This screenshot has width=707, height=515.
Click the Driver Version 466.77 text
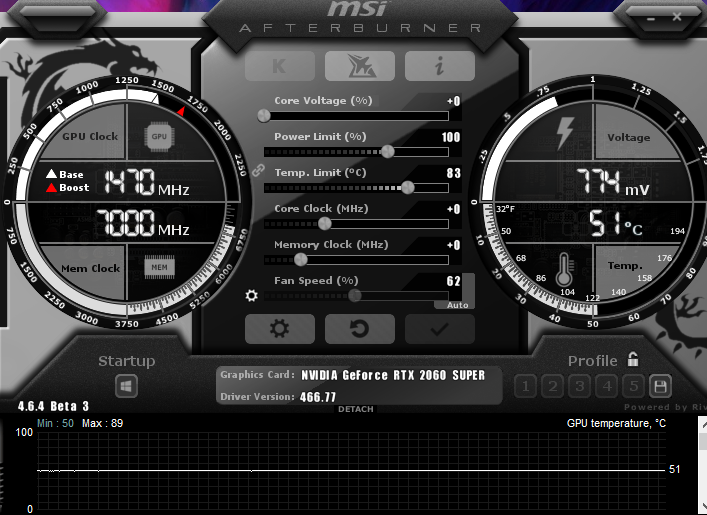point(318,397)
